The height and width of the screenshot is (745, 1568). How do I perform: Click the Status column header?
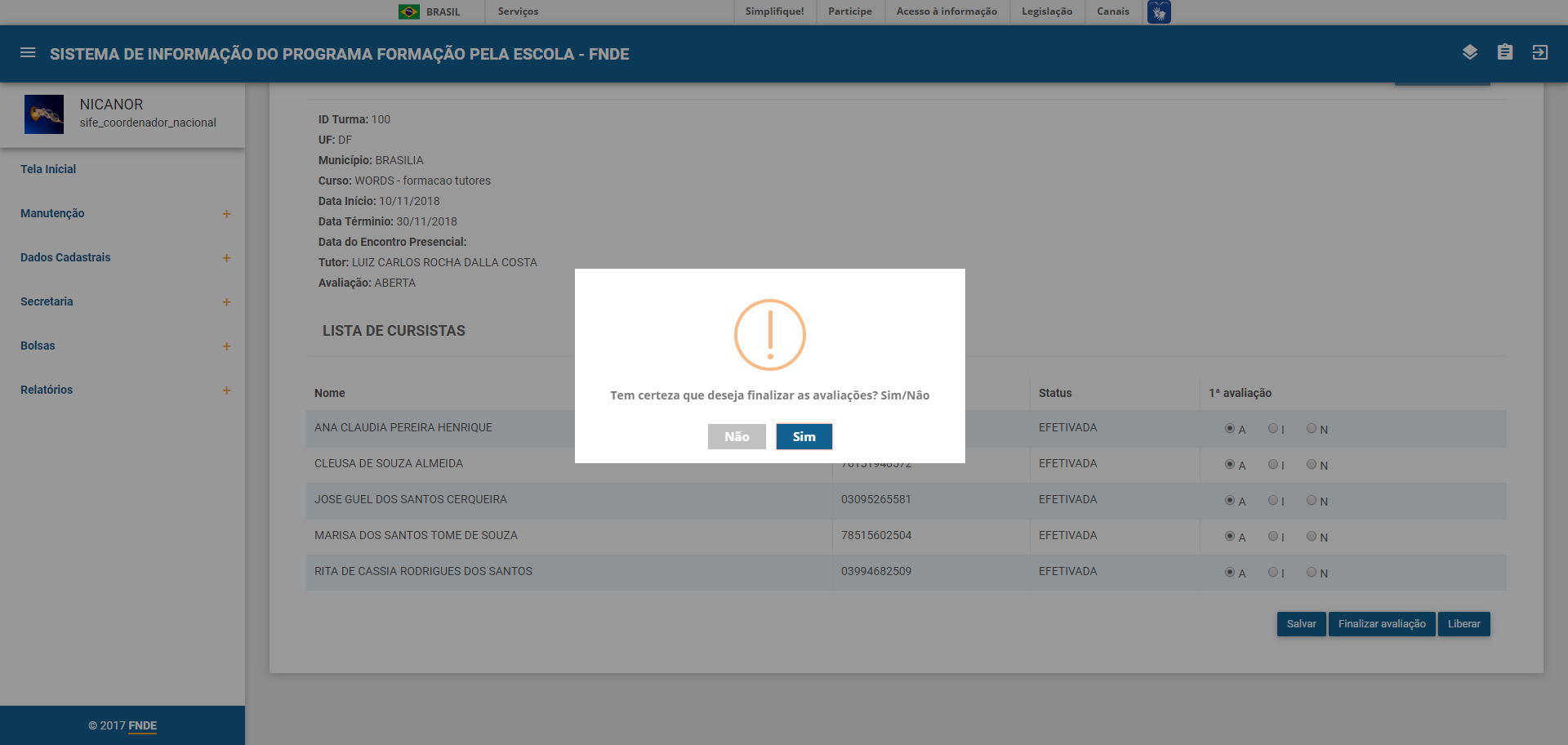[1055, 393]
